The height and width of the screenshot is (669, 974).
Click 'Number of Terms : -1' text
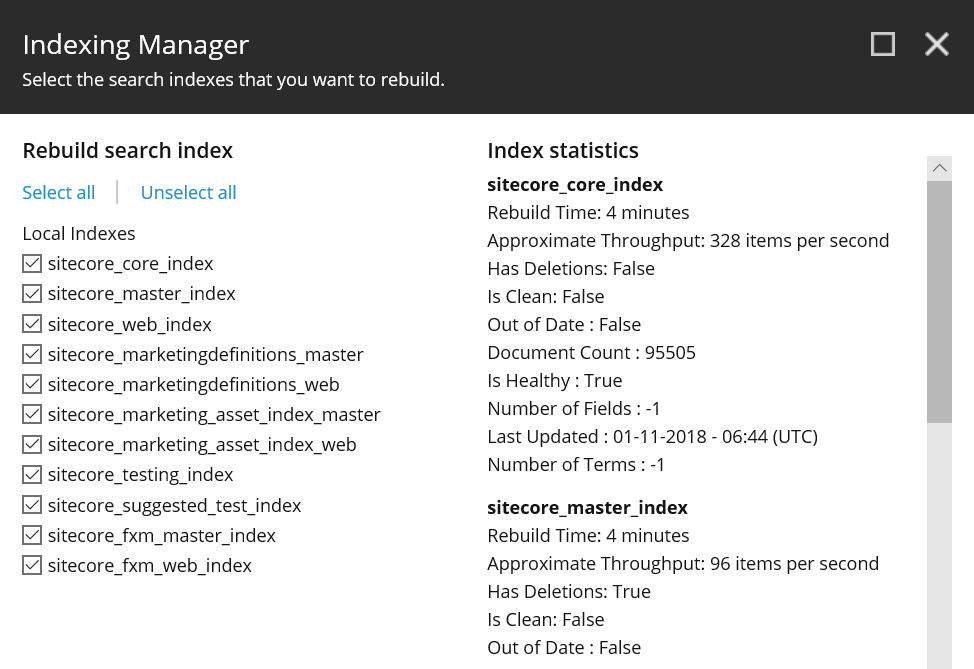click(x=576, y=464)
